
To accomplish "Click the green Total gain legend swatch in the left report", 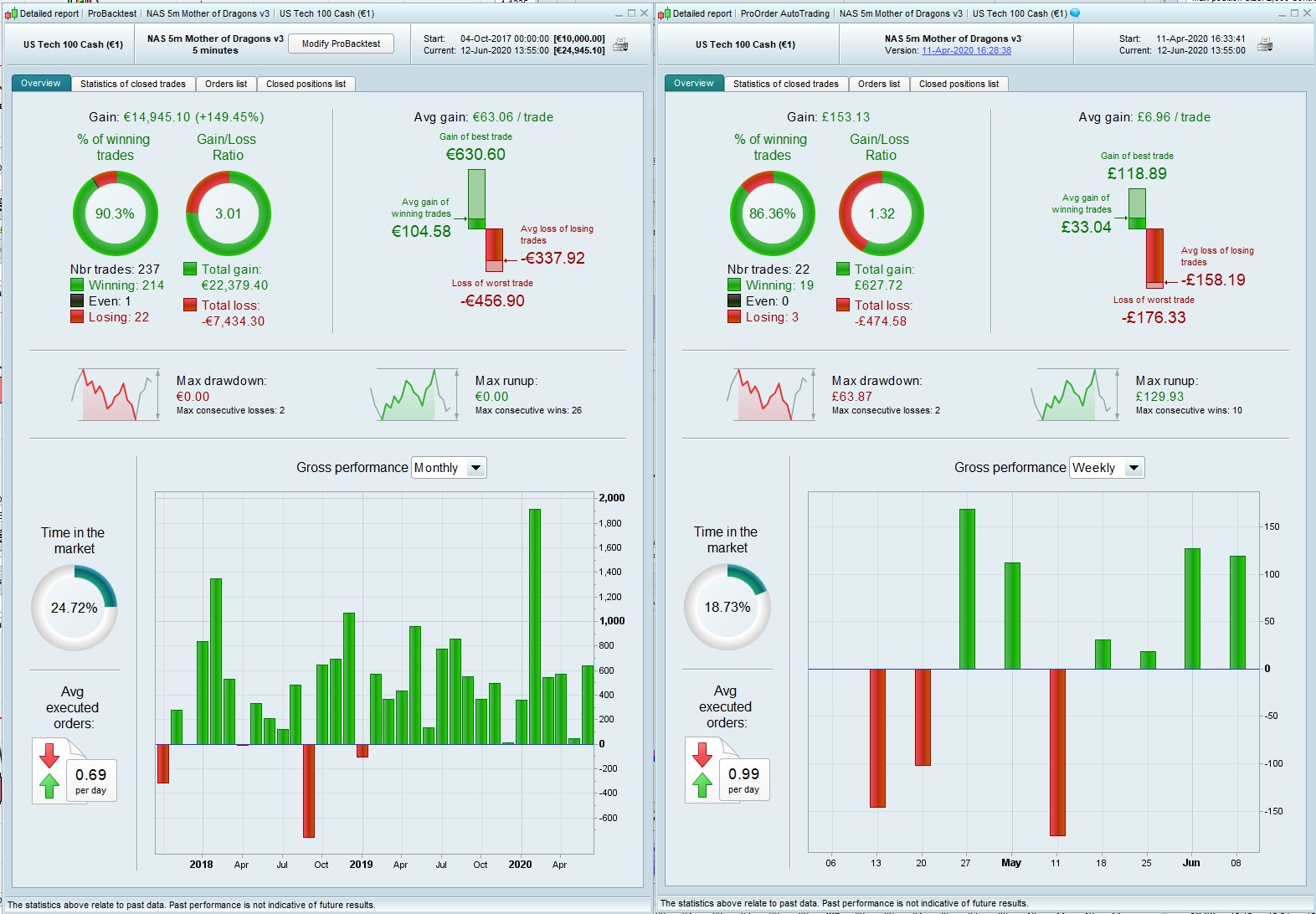I will pyautogui.click(x=190, y=269).
